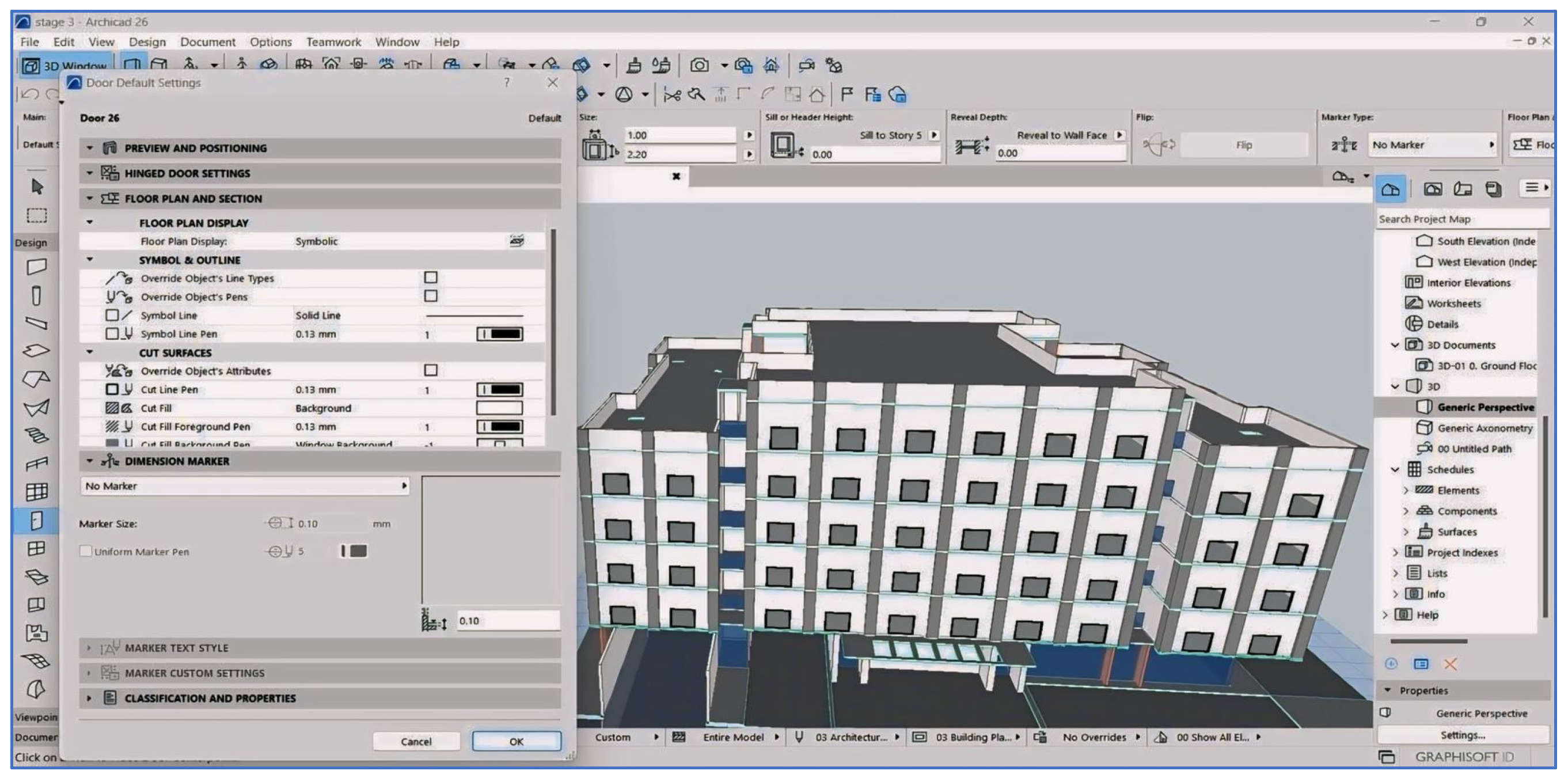Click Reveal Depth value field
Viewport: 1568px width, 778px height.
coord(1060,153)
